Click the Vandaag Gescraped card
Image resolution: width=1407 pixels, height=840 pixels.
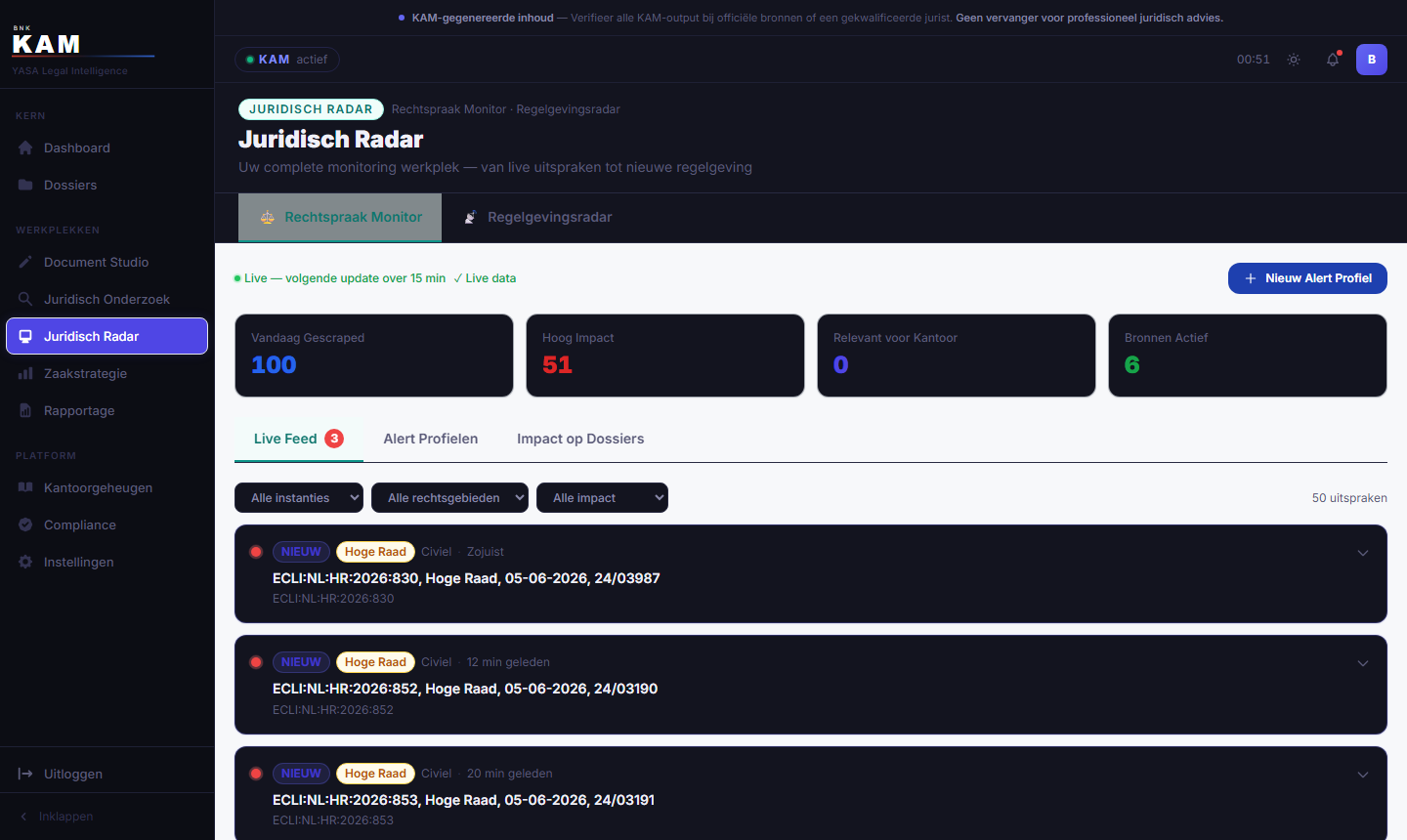click(374, 356)
